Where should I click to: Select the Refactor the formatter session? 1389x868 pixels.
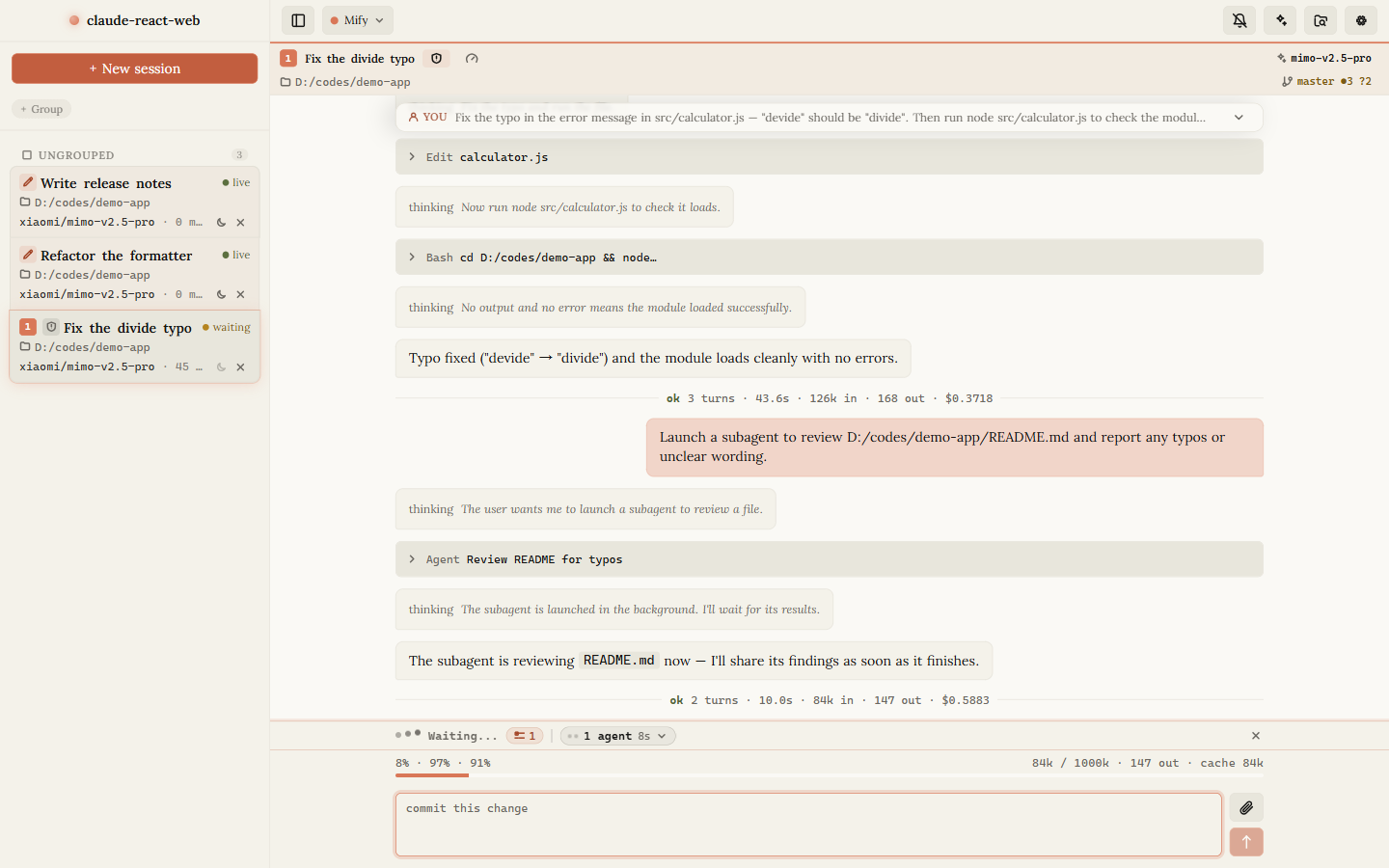click(x=135, y=274)
